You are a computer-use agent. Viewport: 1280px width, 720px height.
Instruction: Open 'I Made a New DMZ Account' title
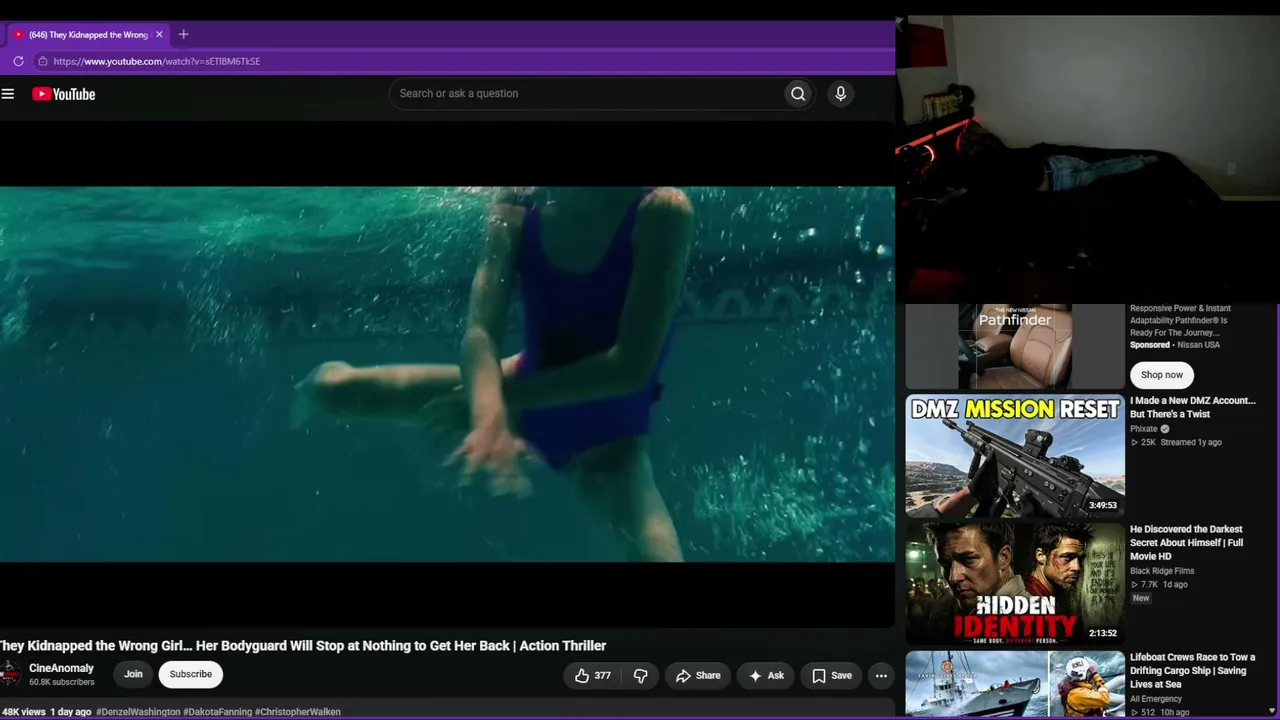point(1193,407)
